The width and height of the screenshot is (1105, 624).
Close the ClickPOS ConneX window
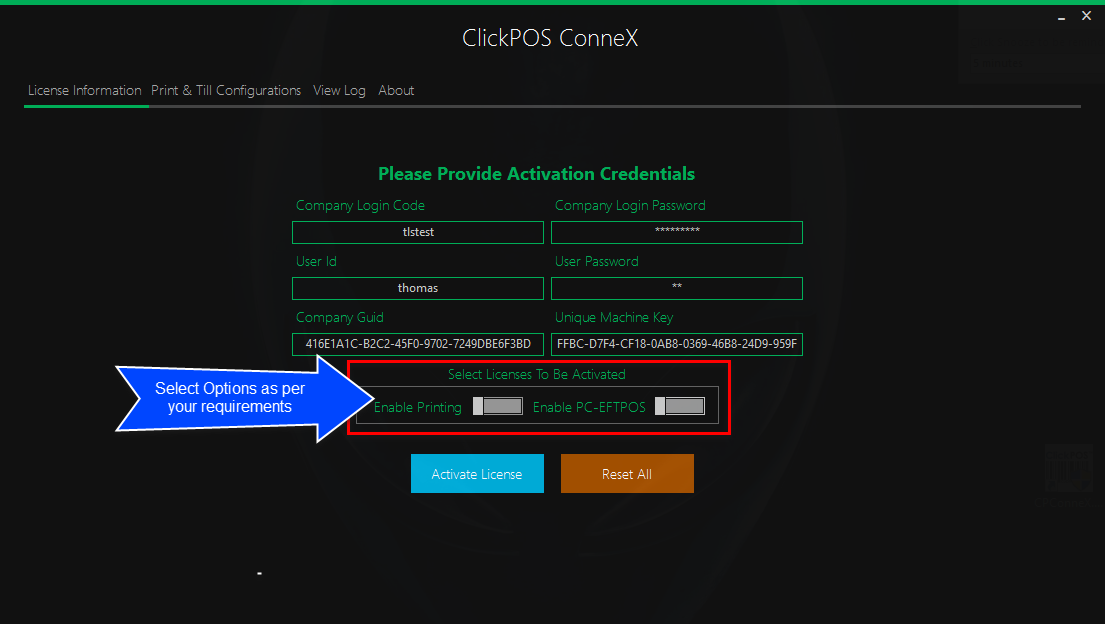click(x=1087, y=16)
